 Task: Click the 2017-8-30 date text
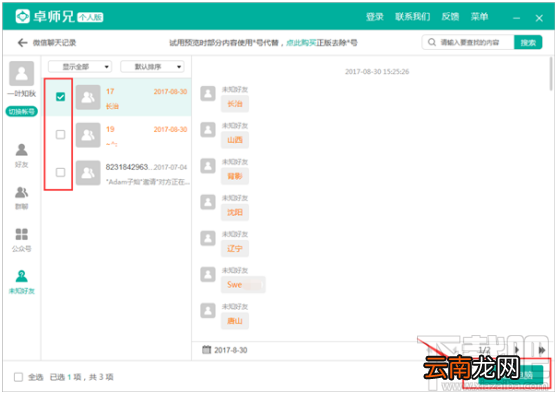(231, 350)
